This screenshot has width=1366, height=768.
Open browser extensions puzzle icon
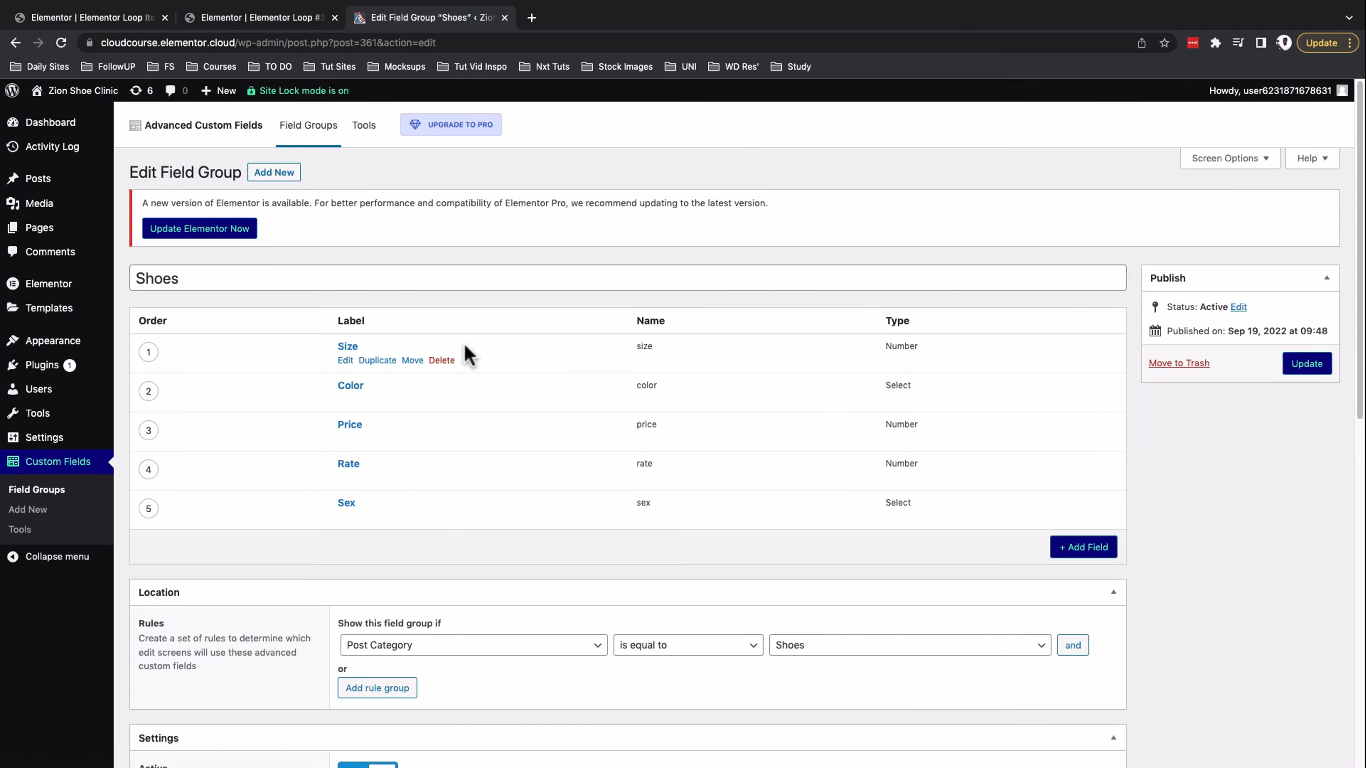coord(1215,43)
